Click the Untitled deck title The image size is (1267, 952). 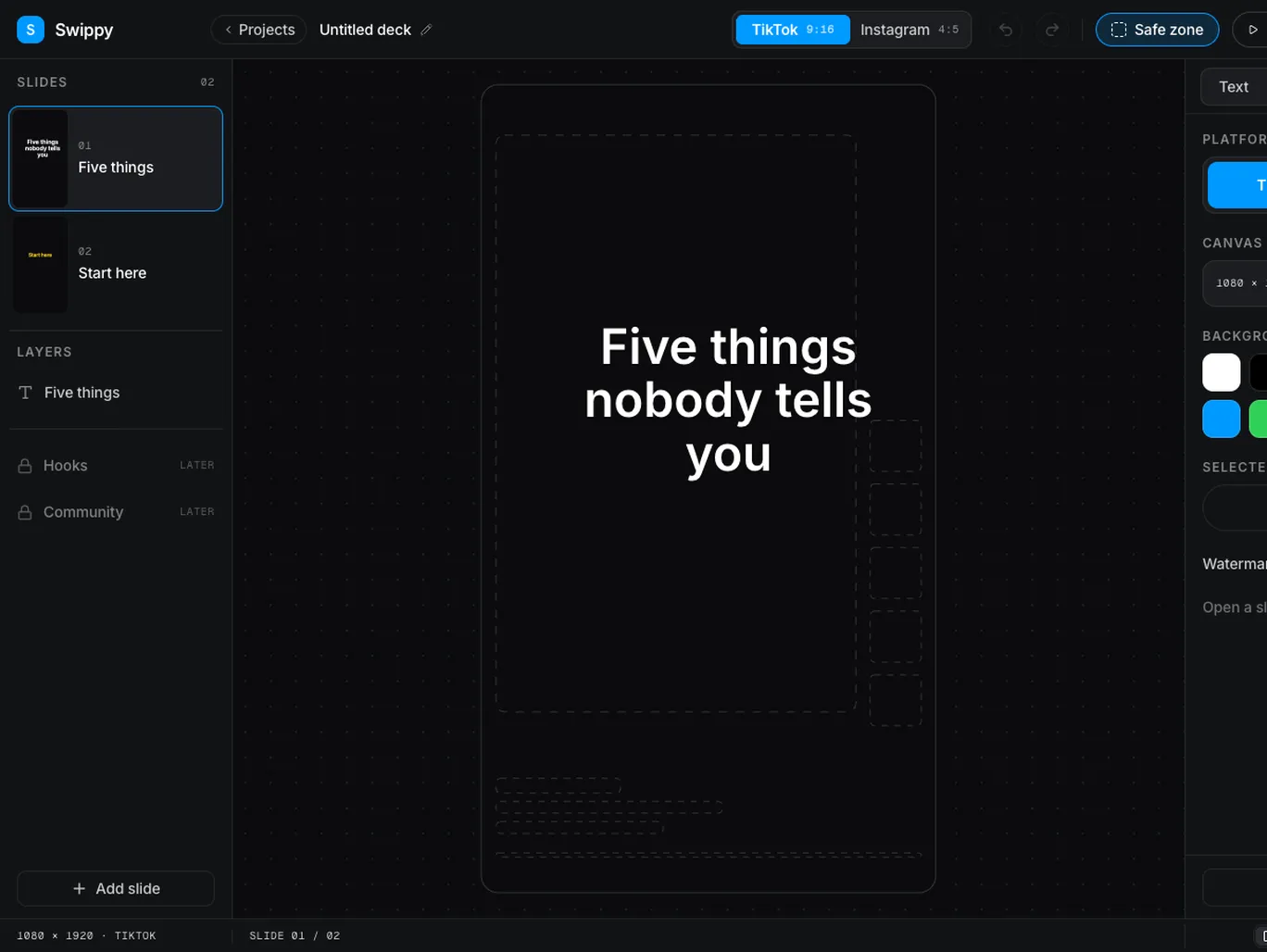point(365,30)
